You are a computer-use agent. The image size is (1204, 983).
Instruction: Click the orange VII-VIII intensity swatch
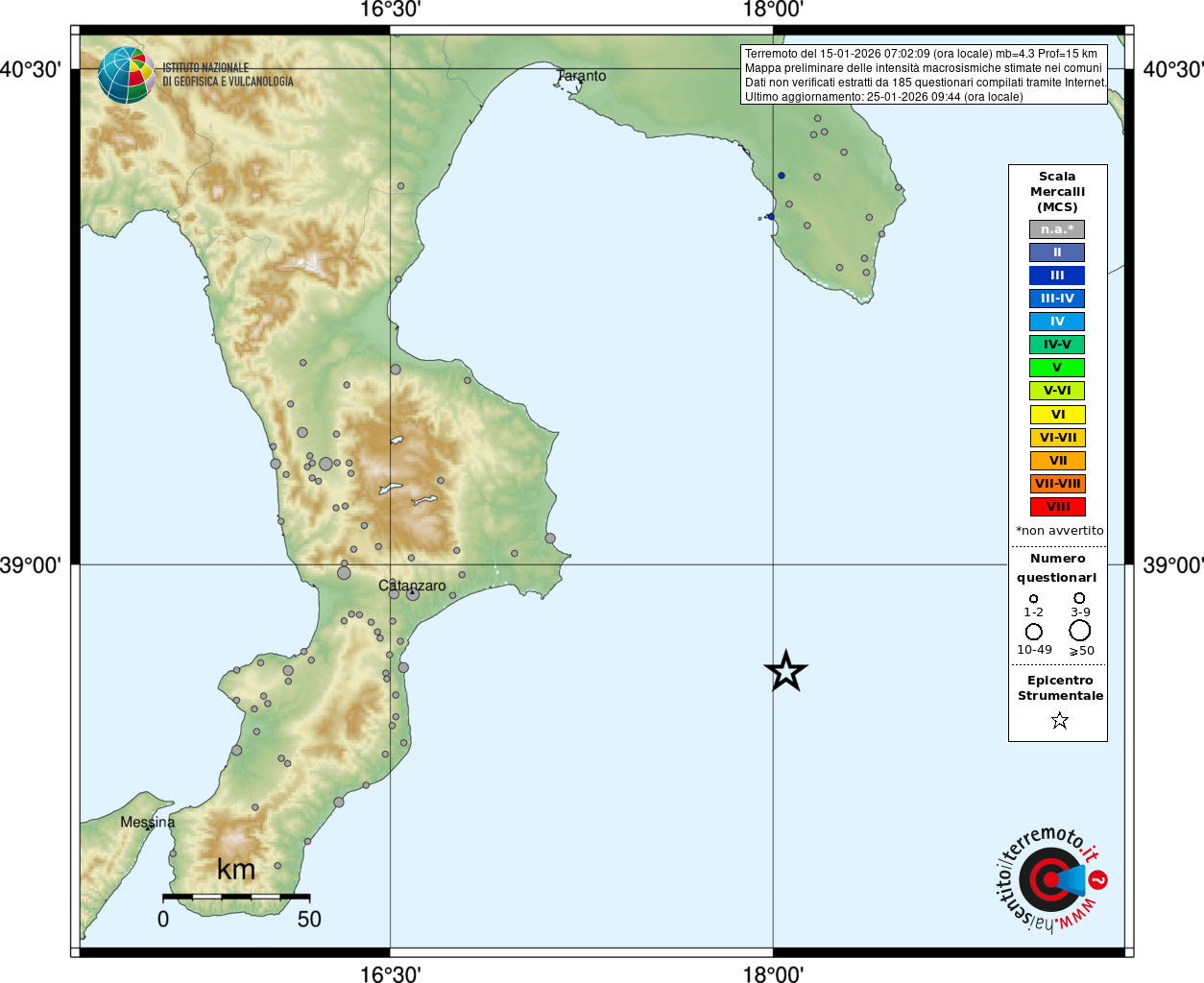coord(1057,484)
